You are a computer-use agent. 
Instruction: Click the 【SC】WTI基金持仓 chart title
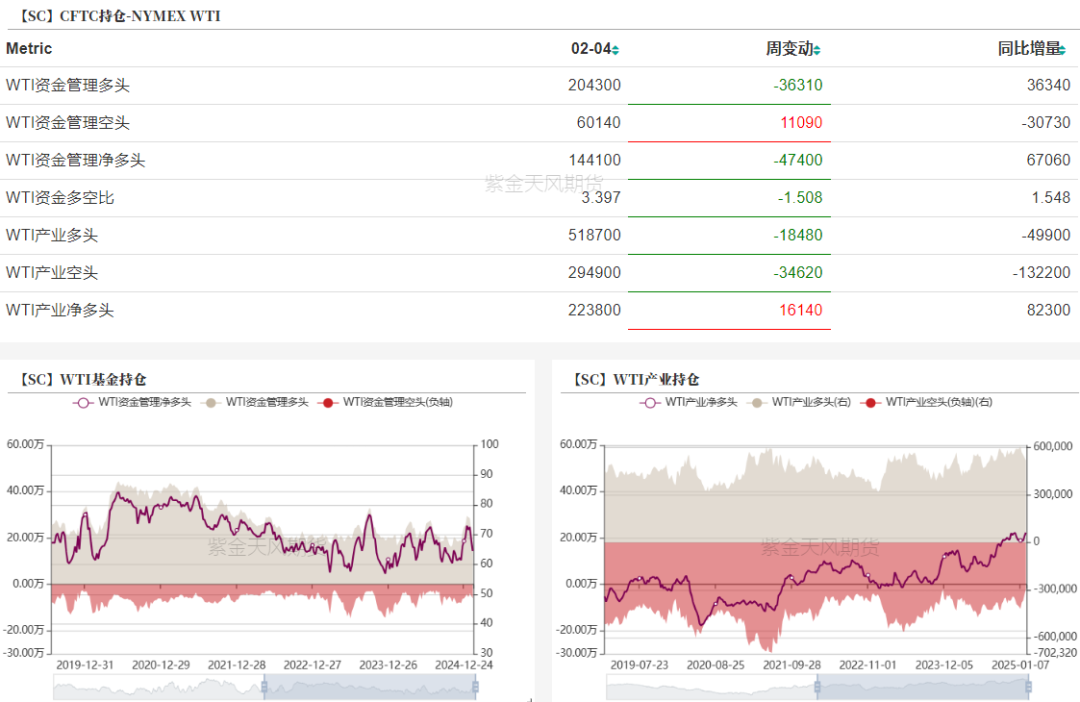click(80, 379)
